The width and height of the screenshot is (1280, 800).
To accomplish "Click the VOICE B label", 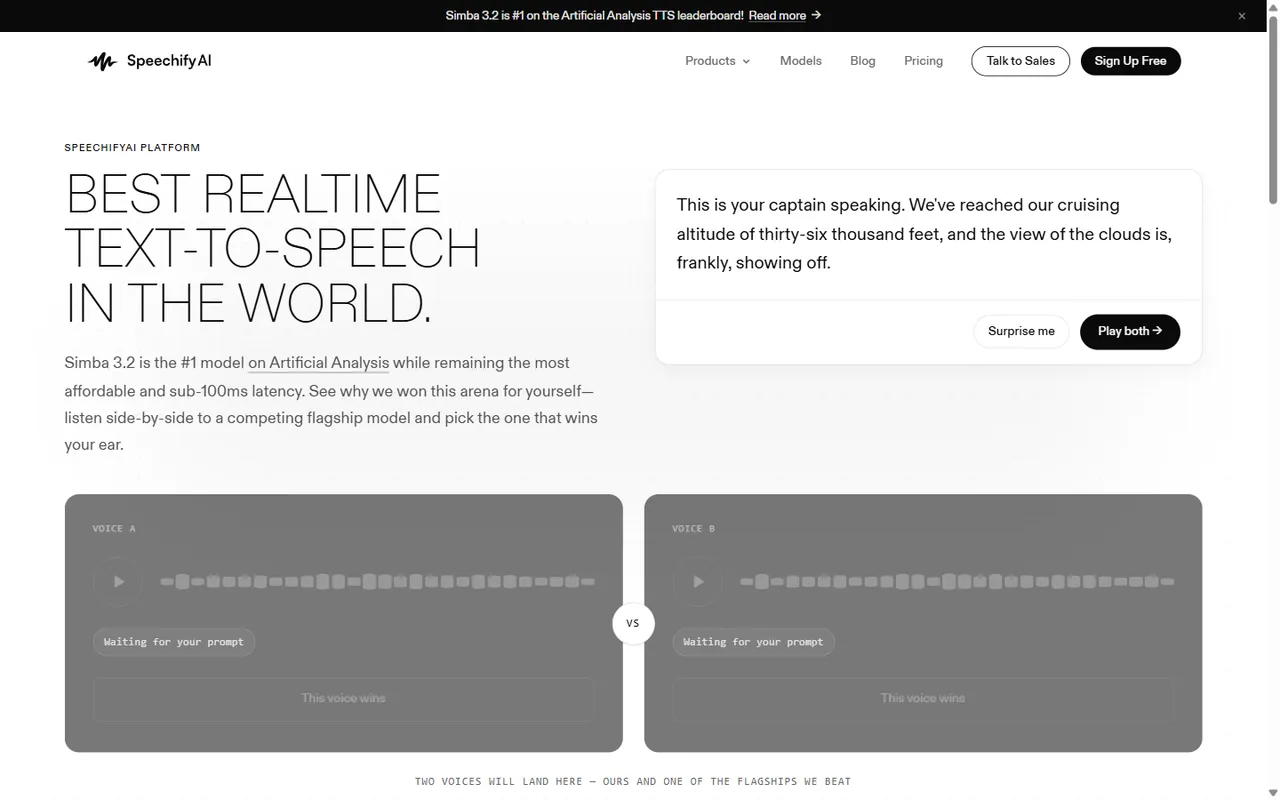I will click(x=694, y=528).
